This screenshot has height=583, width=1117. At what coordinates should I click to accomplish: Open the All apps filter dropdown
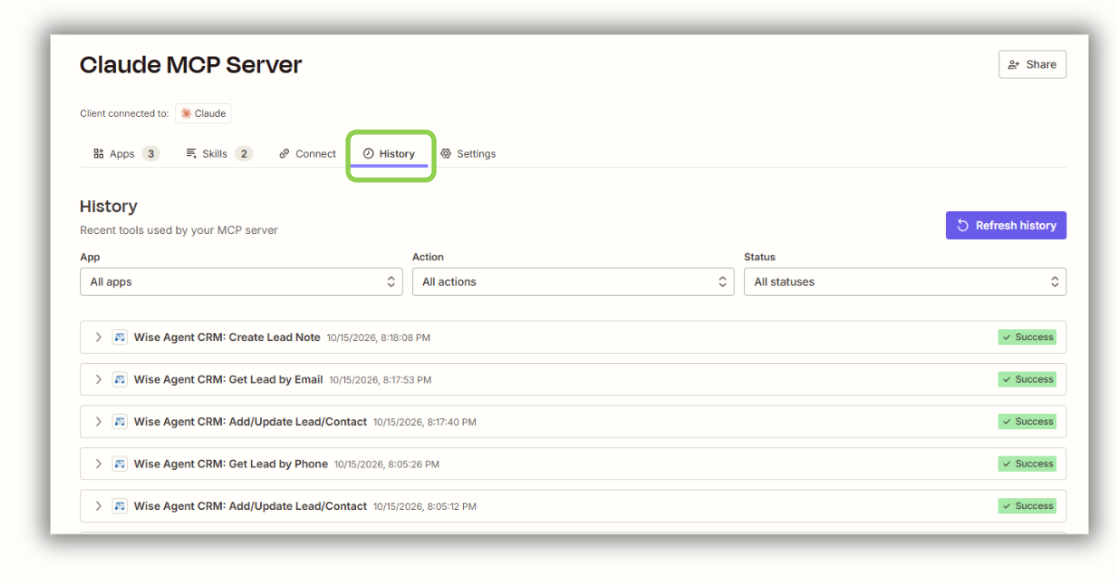[x=241, y=282]
